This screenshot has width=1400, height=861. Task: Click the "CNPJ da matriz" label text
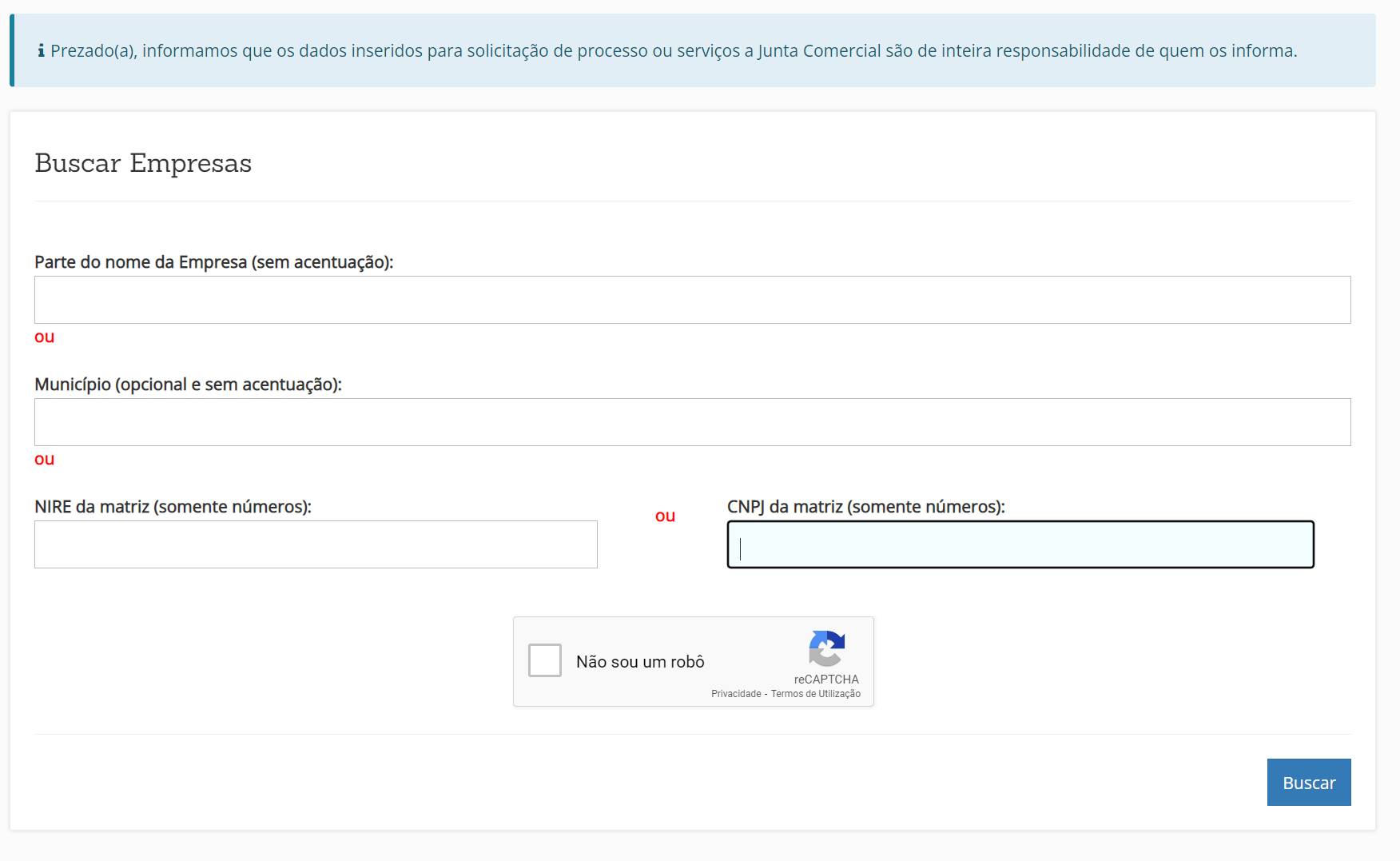pos(865,507)
